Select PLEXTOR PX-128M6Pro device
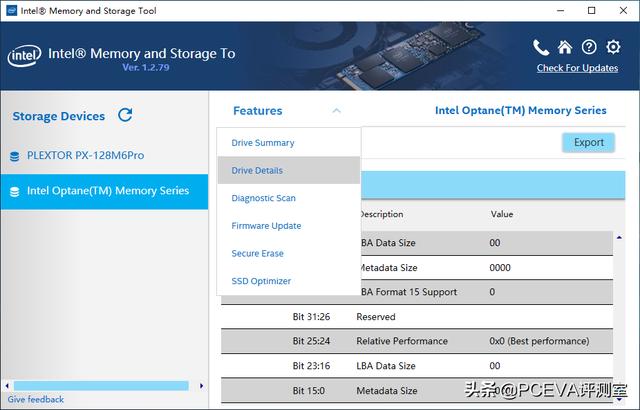Viewport: 640px width, 410px height. coord(104,155)
